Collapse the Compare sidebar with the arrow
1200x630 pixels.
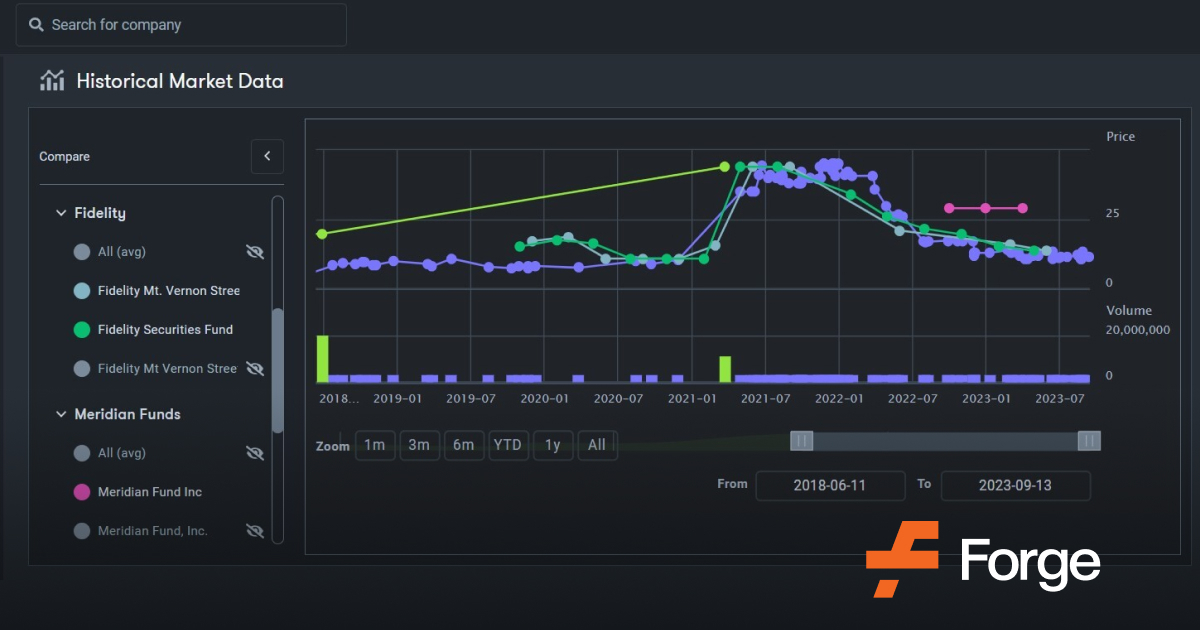point(267,156)
